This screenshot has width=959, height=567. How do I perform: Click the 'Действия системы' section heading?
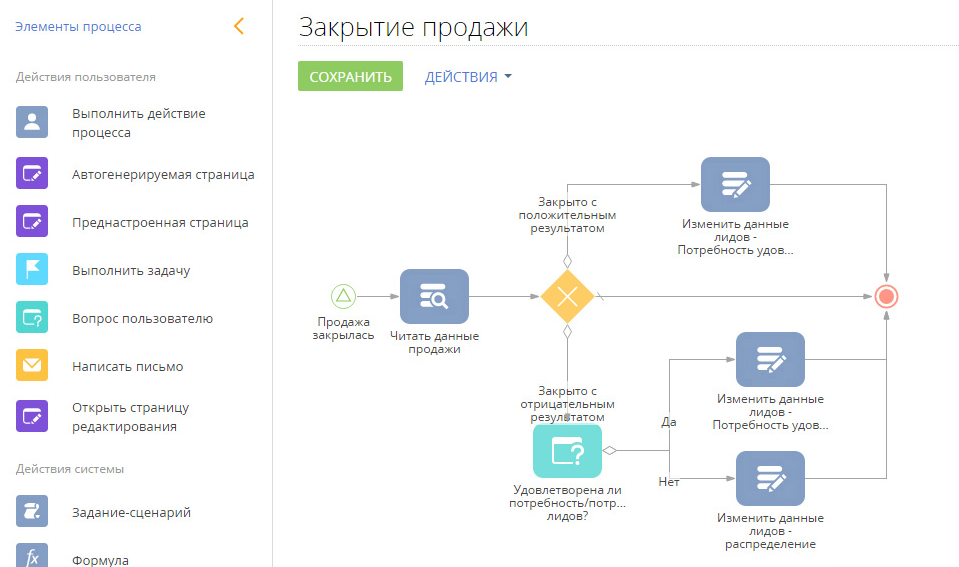[x=70, y=469]
